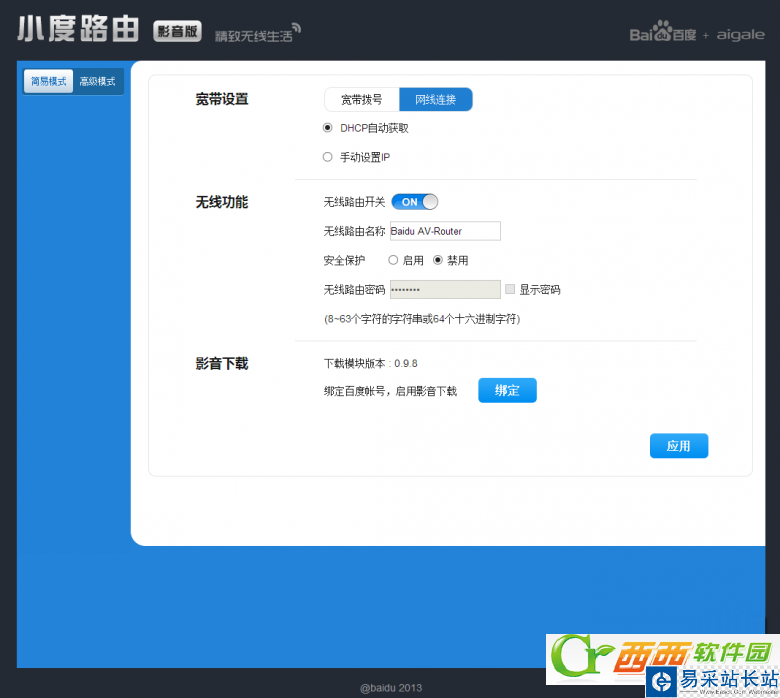Toggle the 无线路由开关 ON switch
The height and width of the screenshot is (698, 780).
[415, 202]
